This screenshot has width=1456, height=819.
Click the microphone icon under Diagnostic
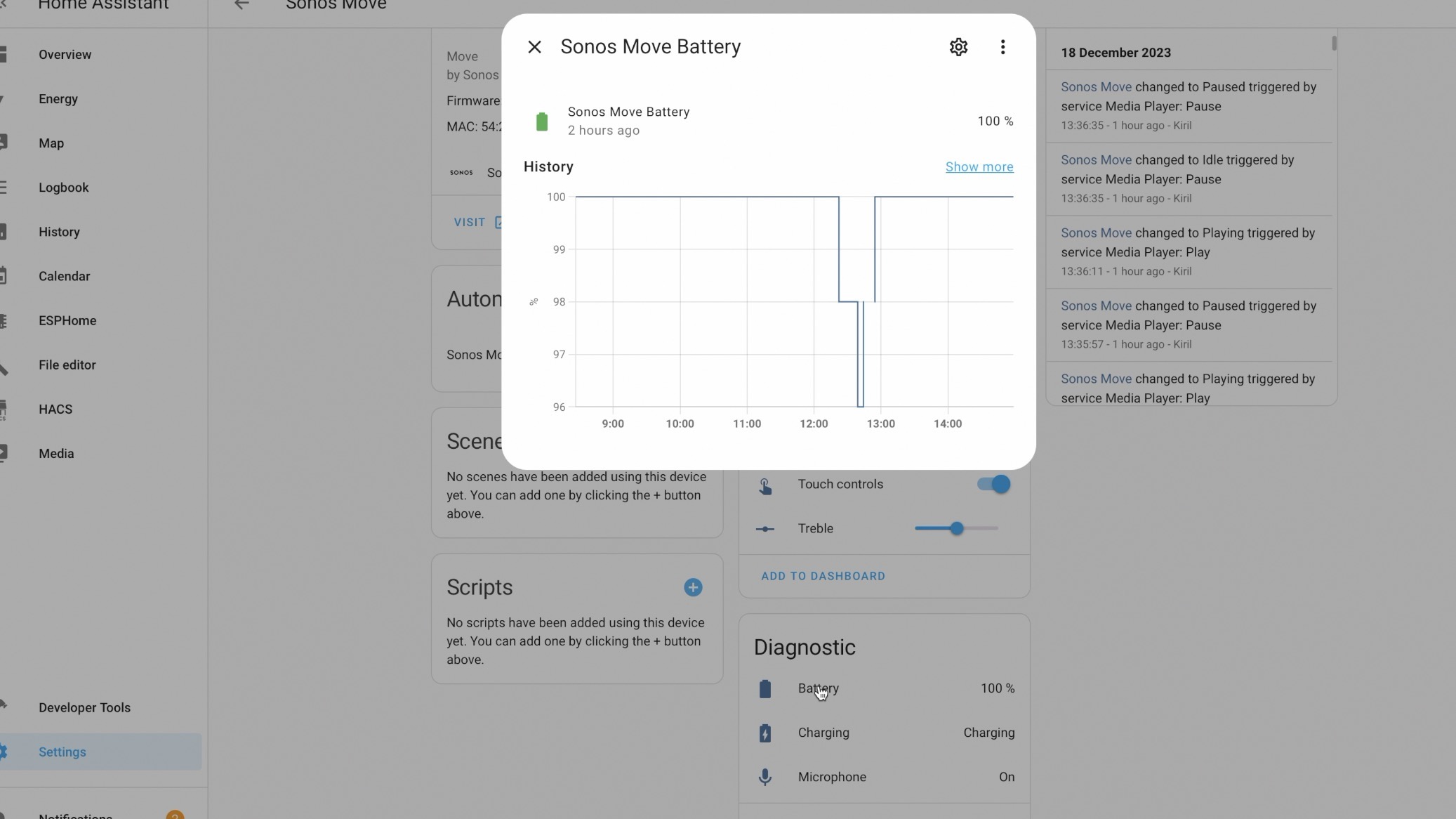click(x=765, y=777)
